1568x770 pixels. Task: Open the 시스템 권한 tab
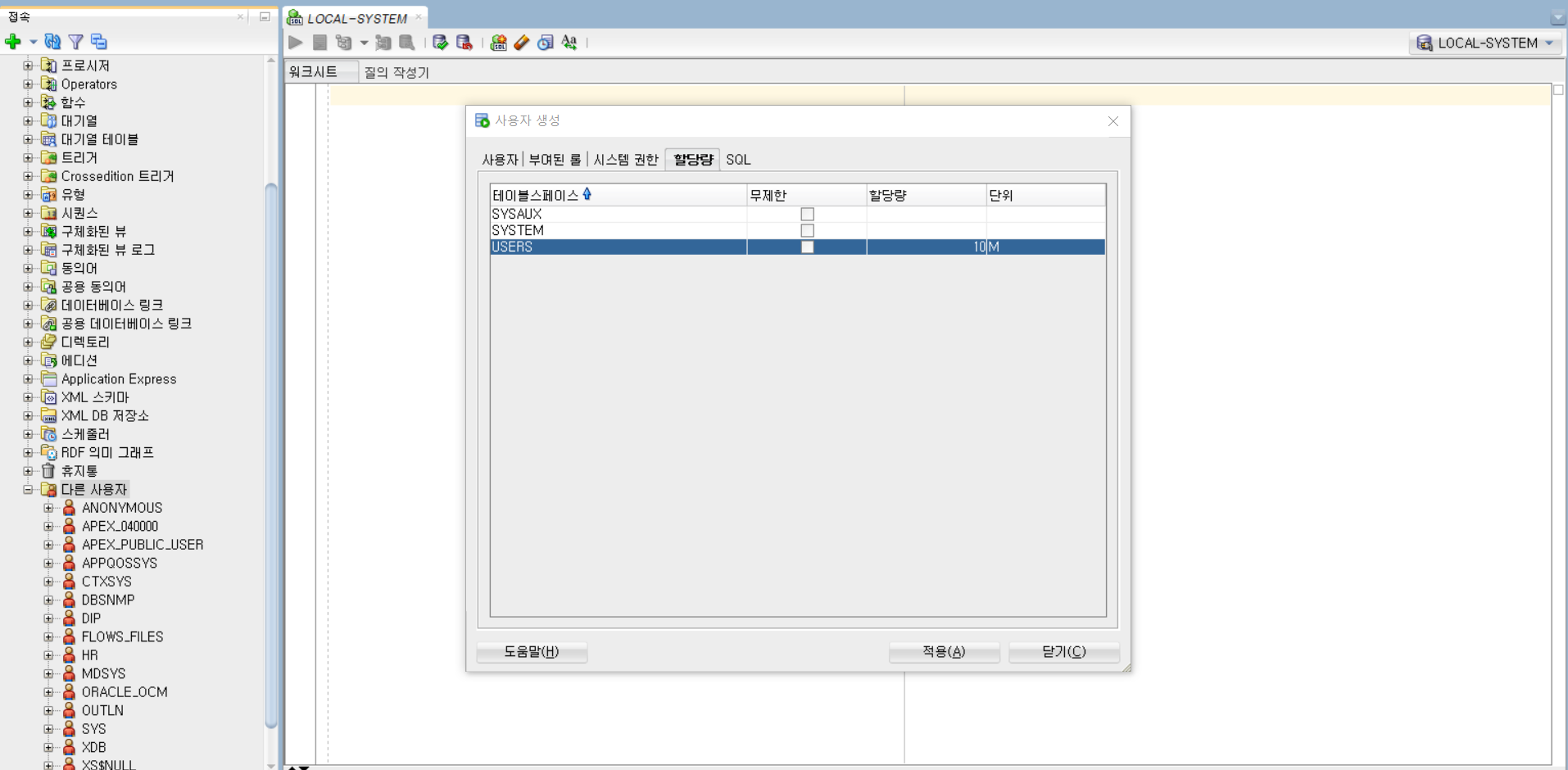pyautogui.click(x=626, y=160)
